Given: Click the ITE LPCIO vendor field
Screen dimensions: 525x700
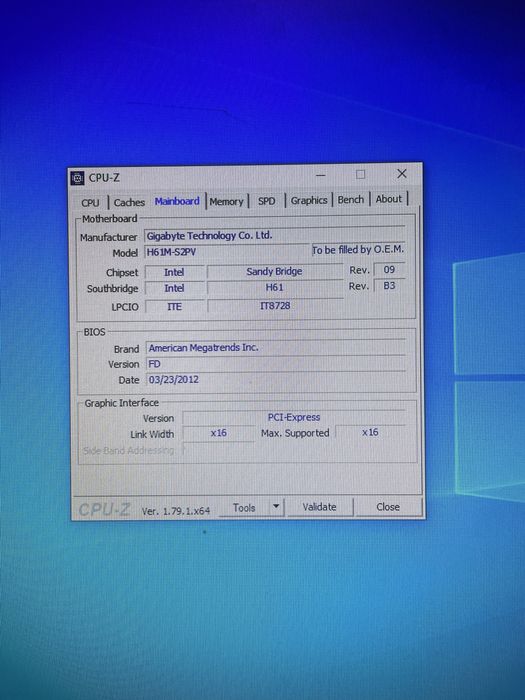Looking at the screenshot, I should (x=174, y=307).
